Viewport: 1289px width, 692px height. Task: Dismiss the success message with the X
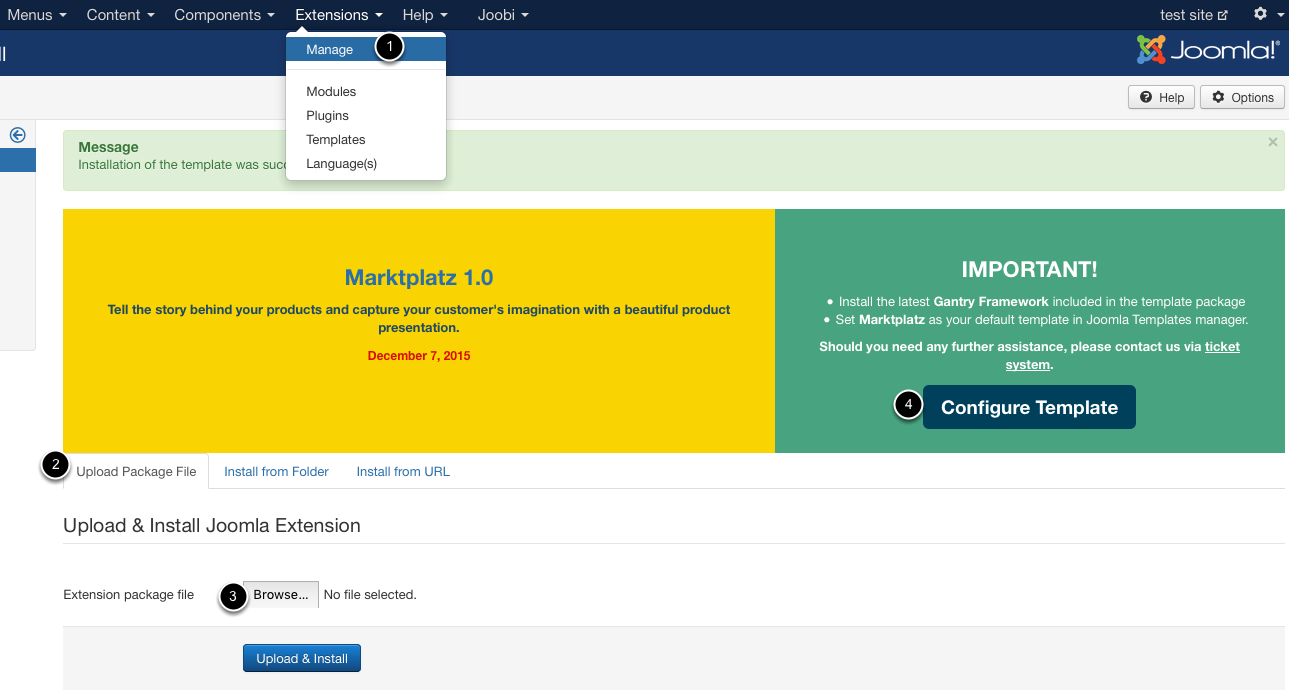(1273, 142)
